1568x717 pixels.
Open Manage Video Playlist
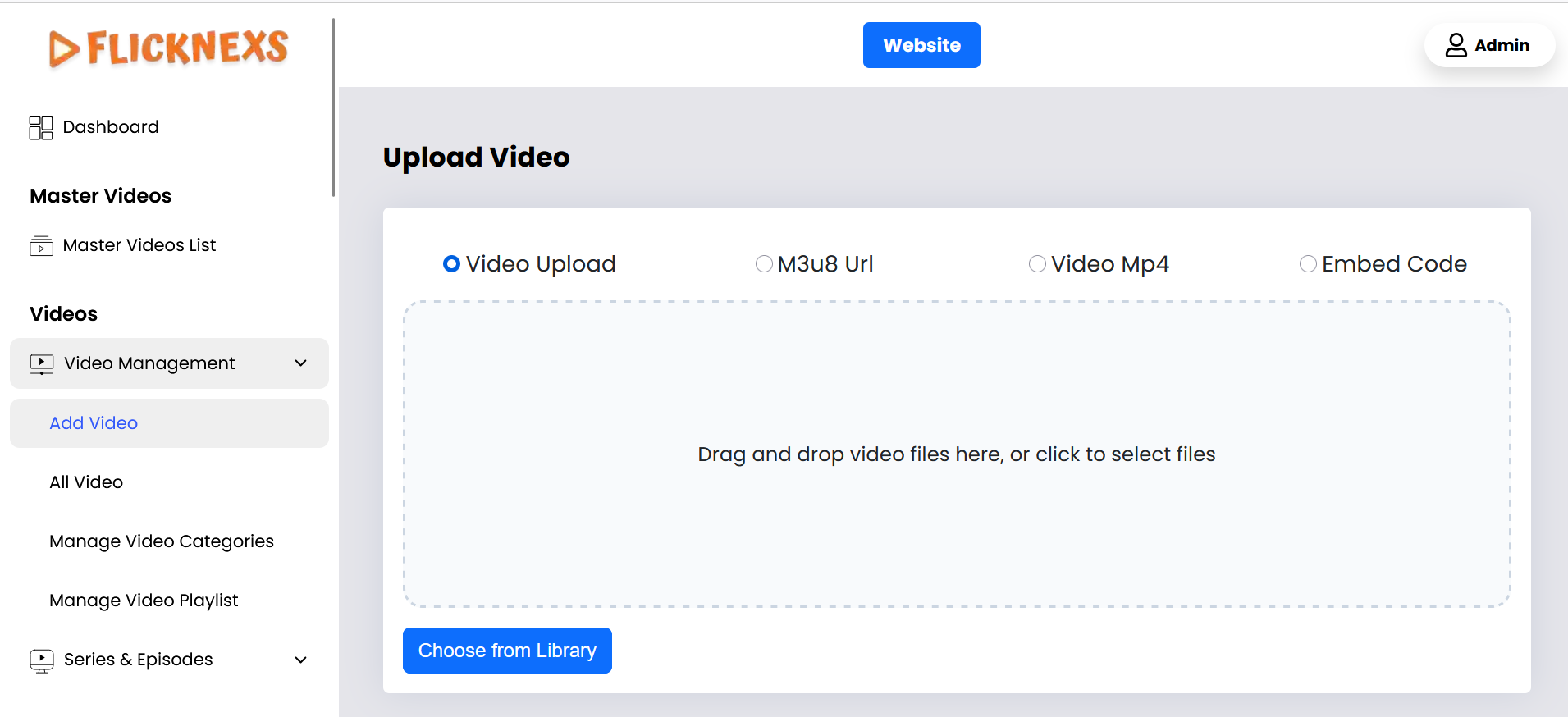144,601
